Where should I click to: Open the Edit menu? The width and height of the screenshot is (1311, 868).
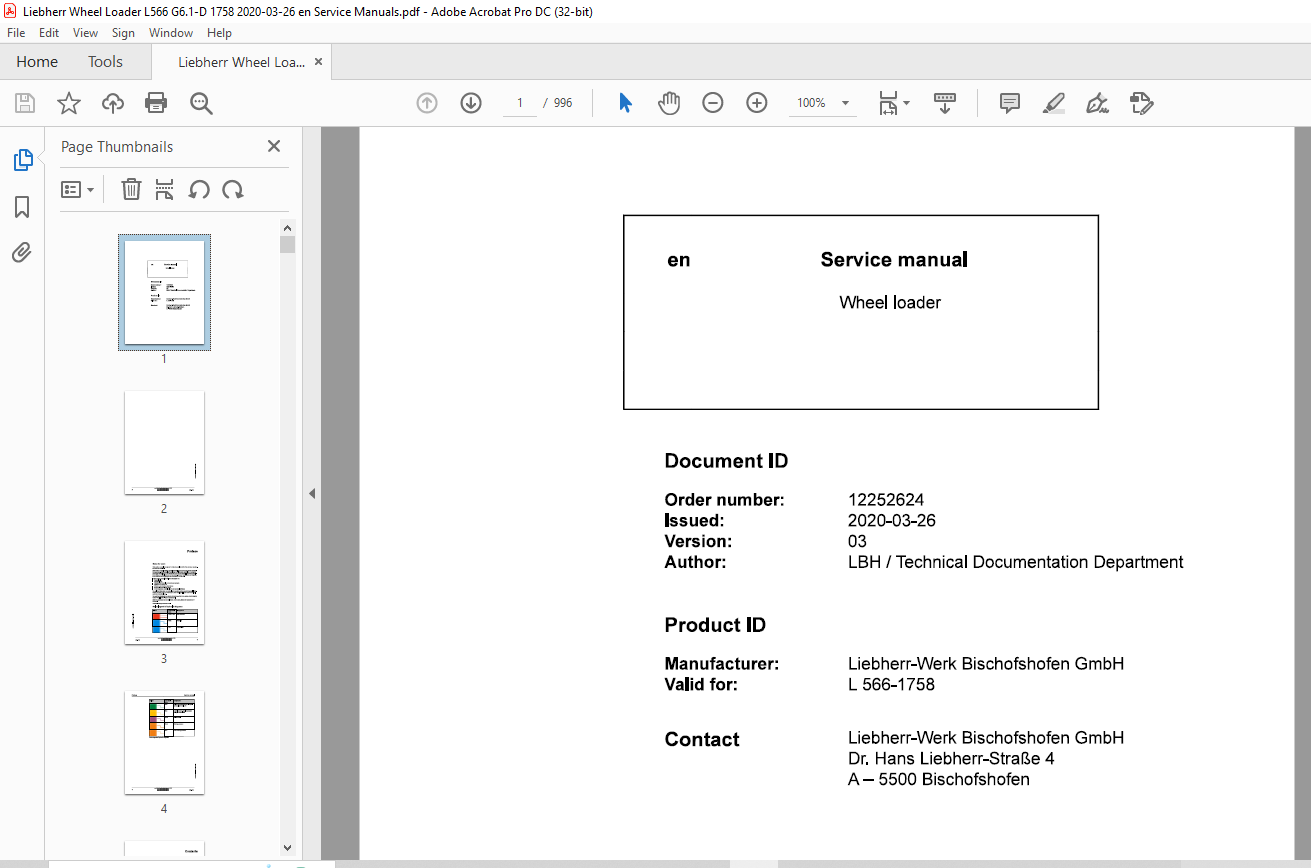click(x=49, y=33)
